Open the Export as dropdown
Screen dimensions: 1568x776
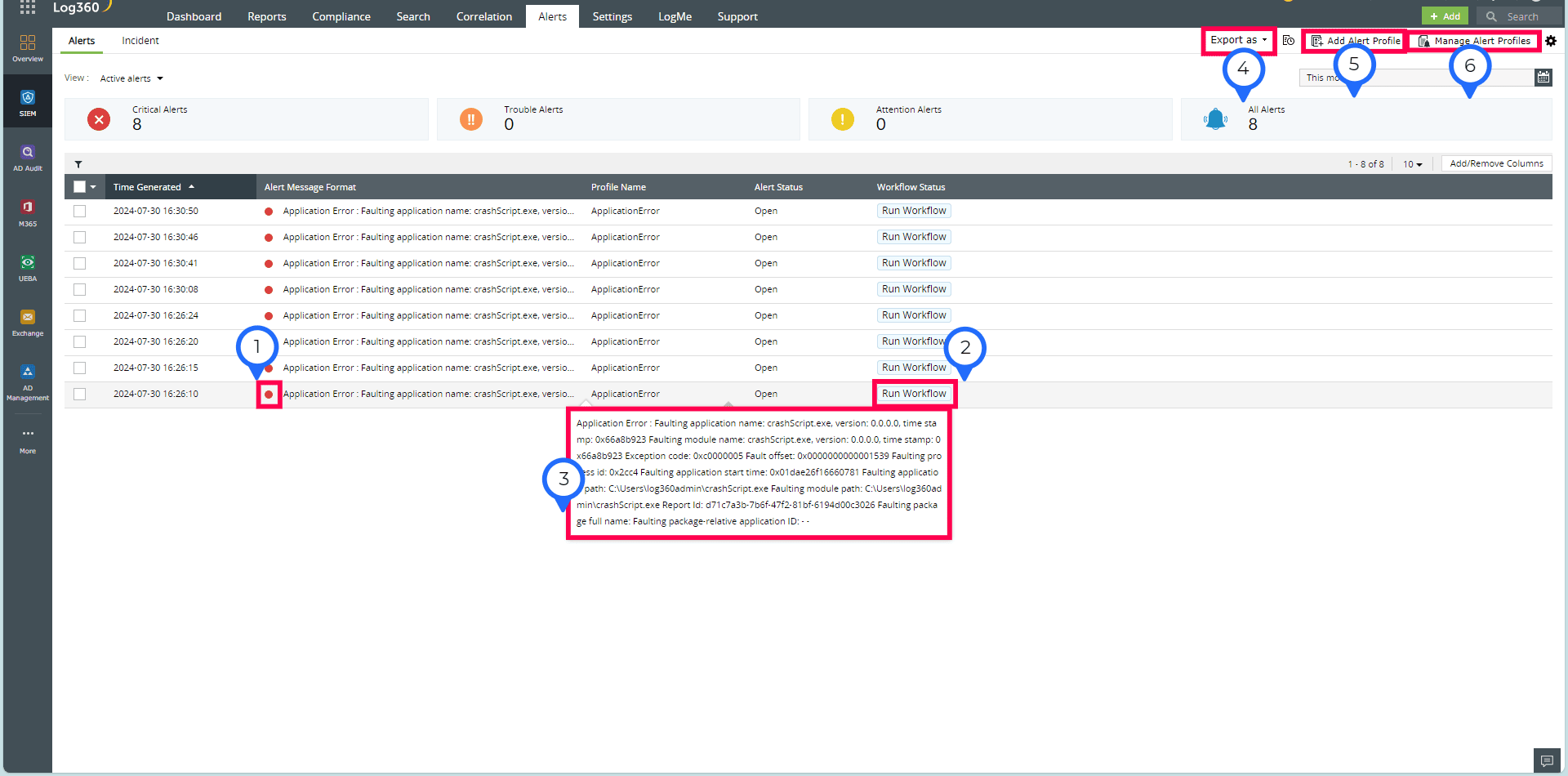pyautogui.click(x=1237, y=39)
